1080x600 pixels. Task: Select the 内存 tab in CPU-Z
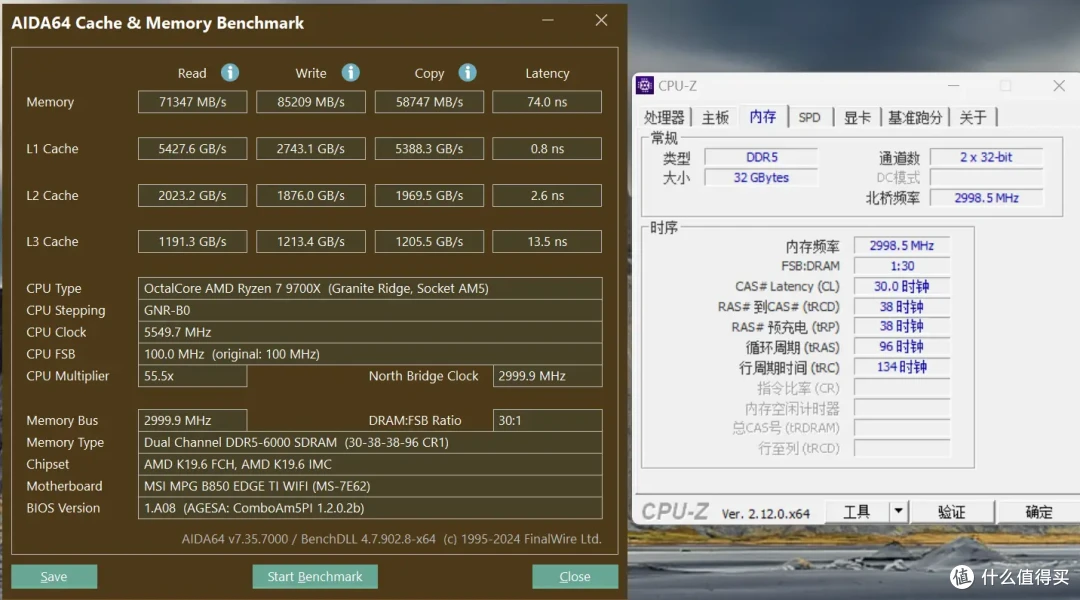(x=762, y=116)
